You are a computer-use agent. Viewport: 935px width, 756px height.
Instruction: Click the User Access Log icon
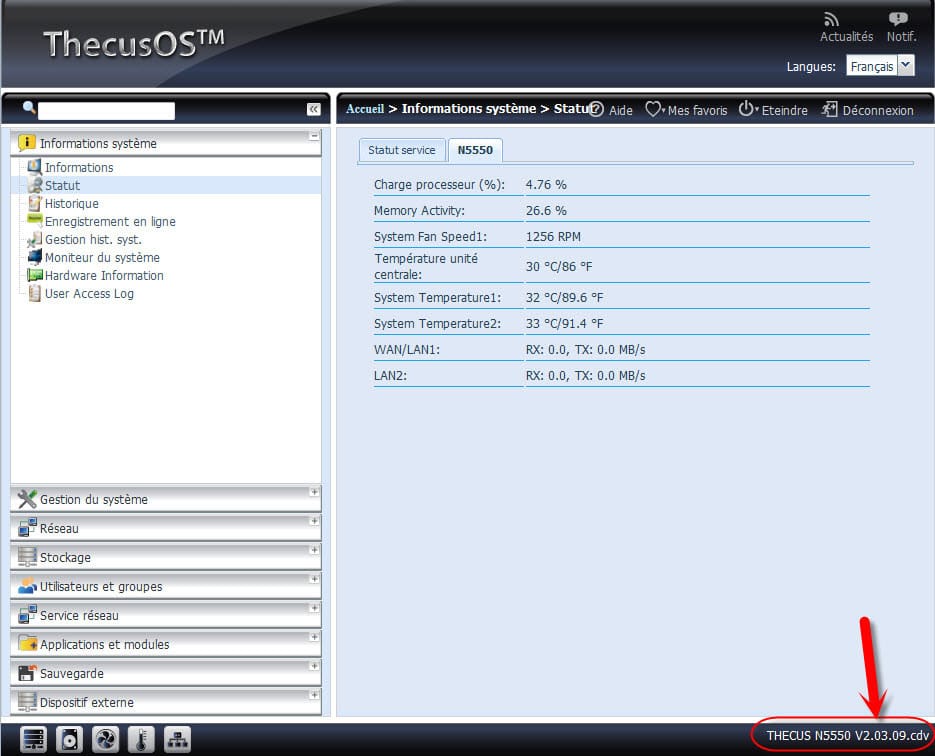click(x=35, y=293)
